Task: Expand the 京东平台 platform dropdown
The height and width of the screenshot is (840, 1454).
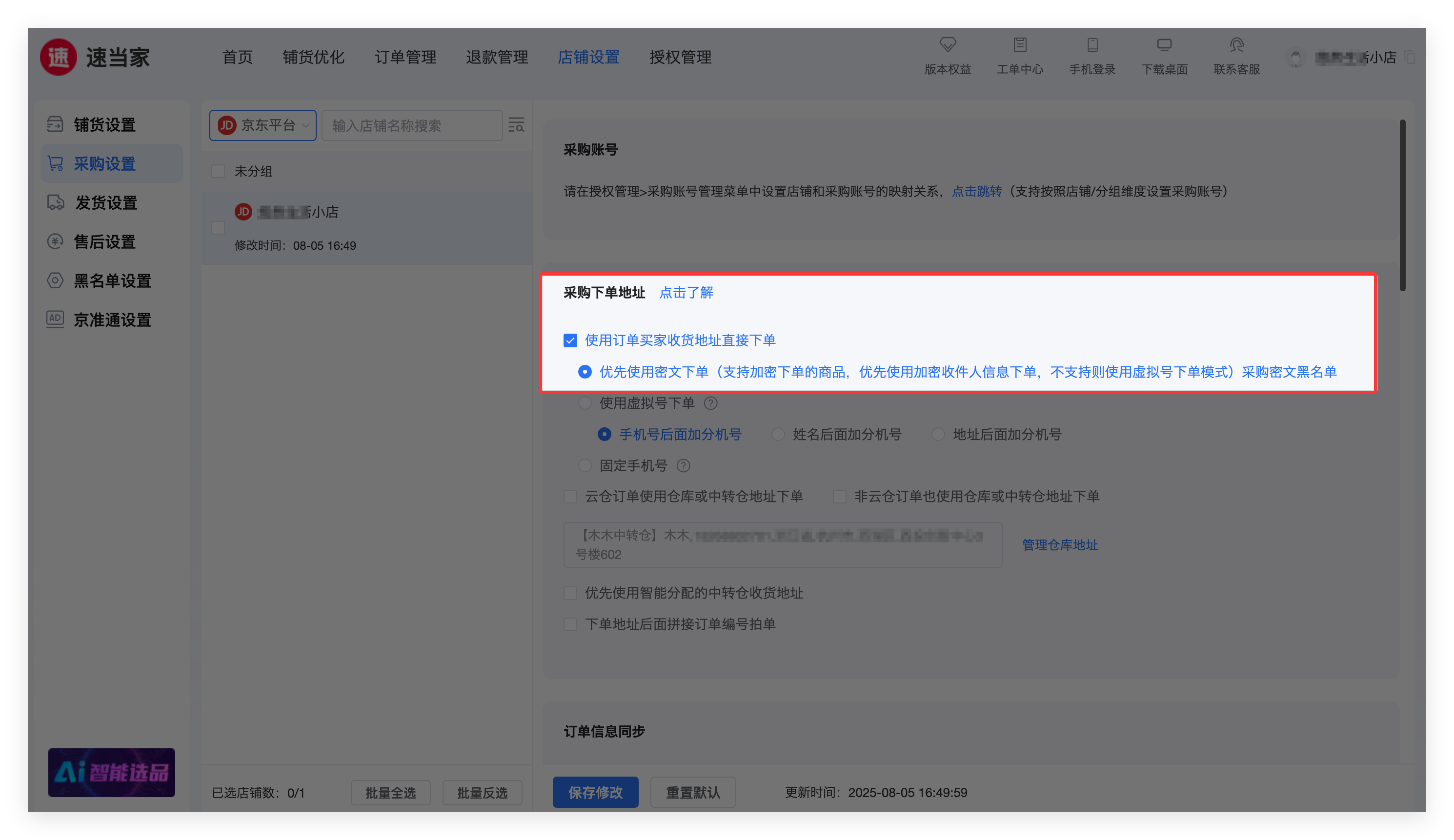Action: (263, 125)
